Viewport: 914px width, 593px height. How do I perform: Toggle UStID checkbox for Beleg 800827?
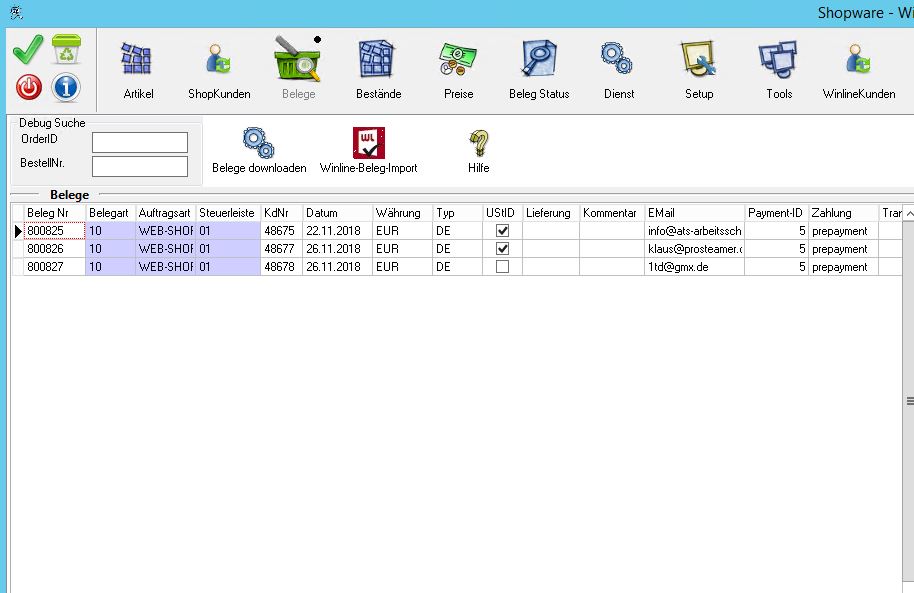coord(502,267)
